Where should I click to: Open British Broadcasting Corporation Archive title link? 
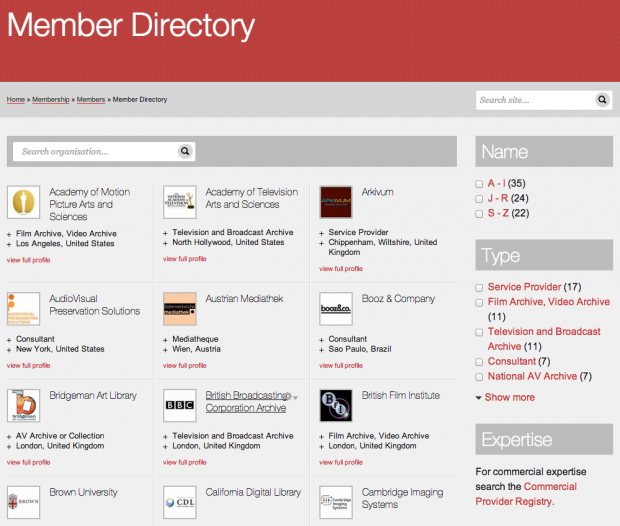tap(248, 401)
